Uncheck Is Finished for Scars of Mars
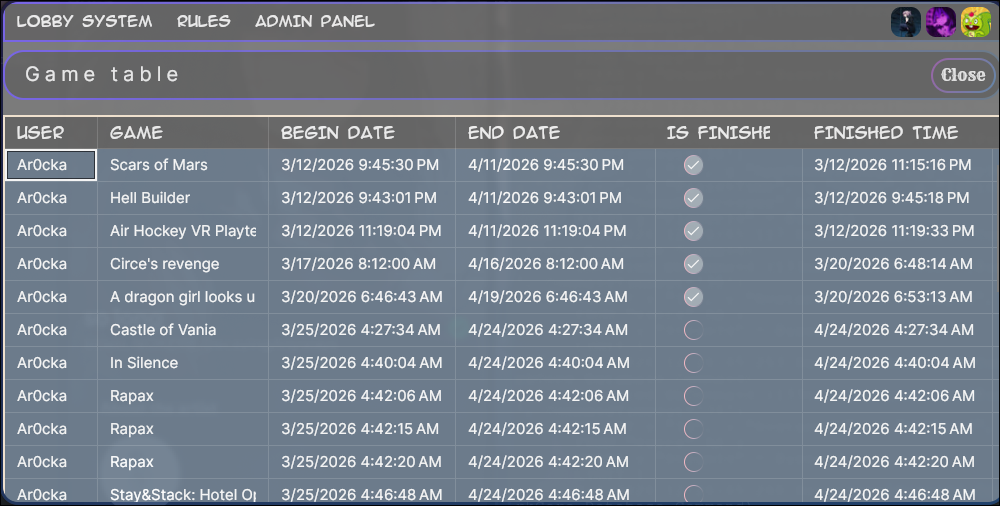The image size is (1000, 506). tap(693, 165)
